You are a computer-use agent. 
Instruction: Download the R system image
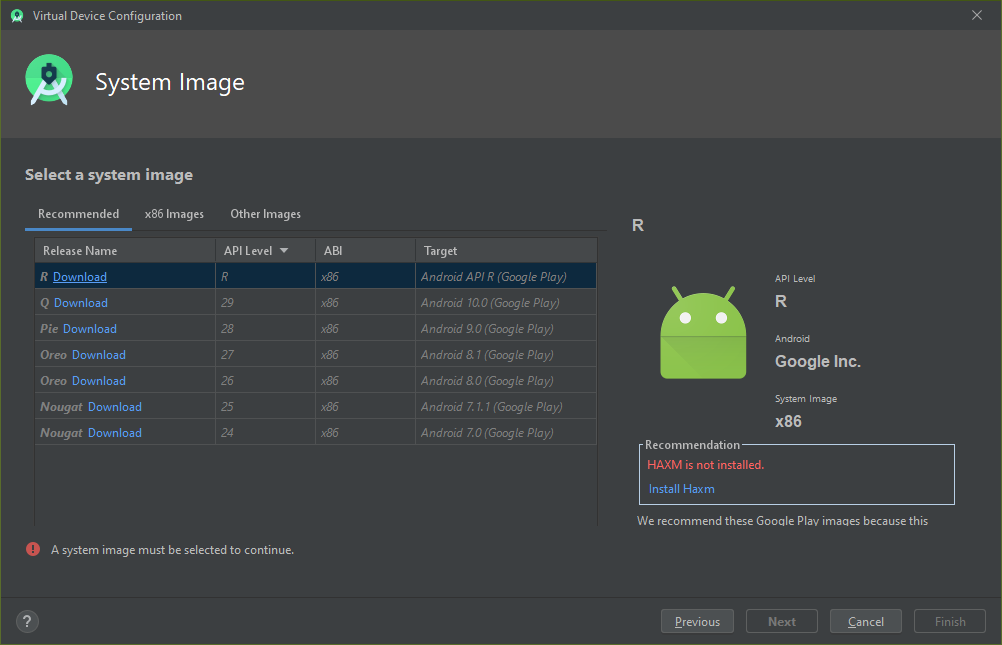[x=80, y=277]
